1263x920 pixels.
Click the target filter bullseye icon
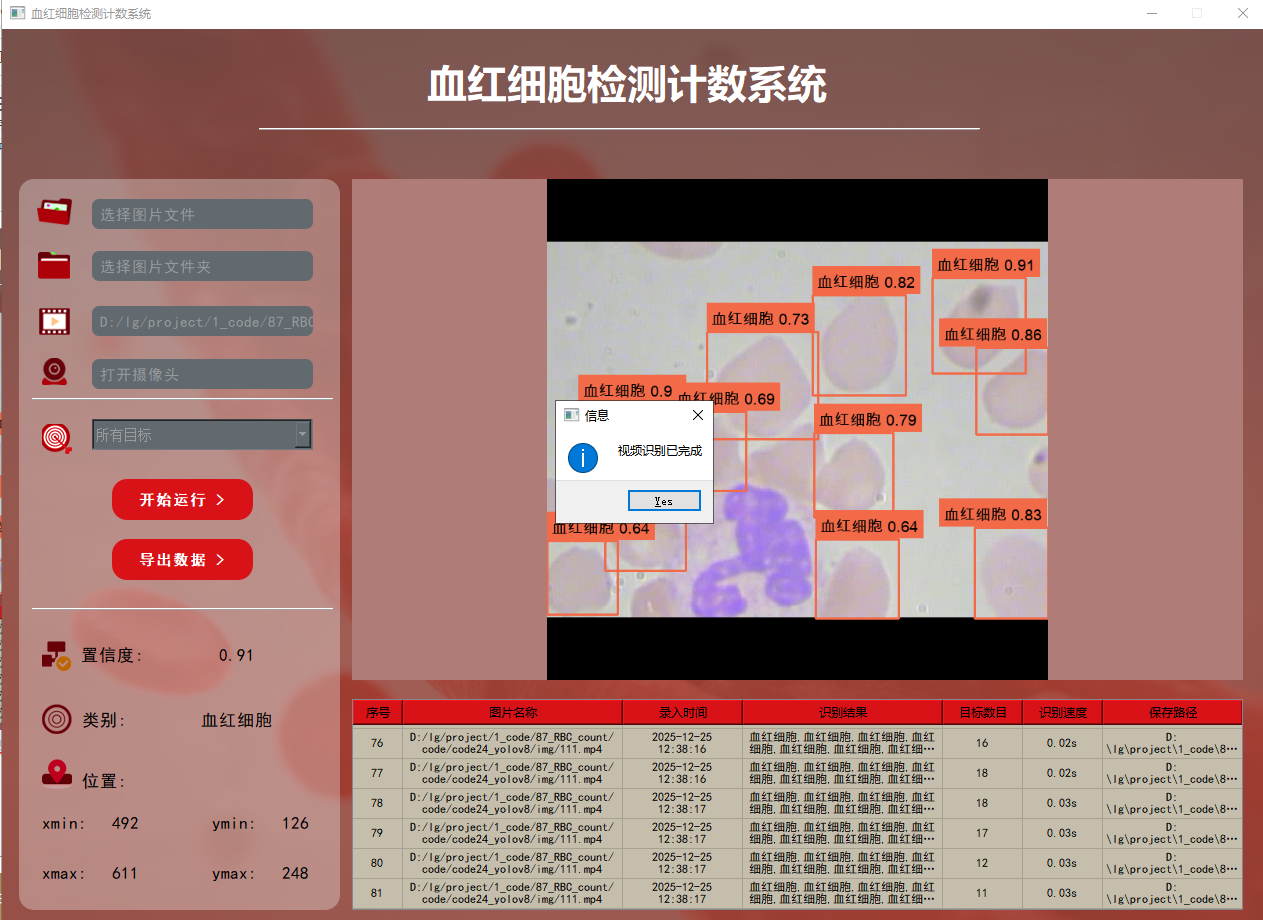coord(56,437)
